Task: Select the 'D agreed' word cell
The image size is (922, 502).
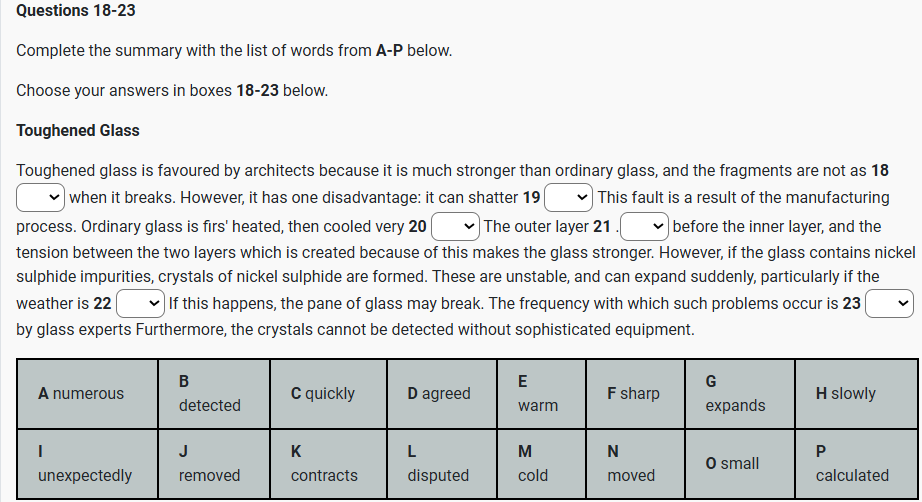Action: (441, 393)
